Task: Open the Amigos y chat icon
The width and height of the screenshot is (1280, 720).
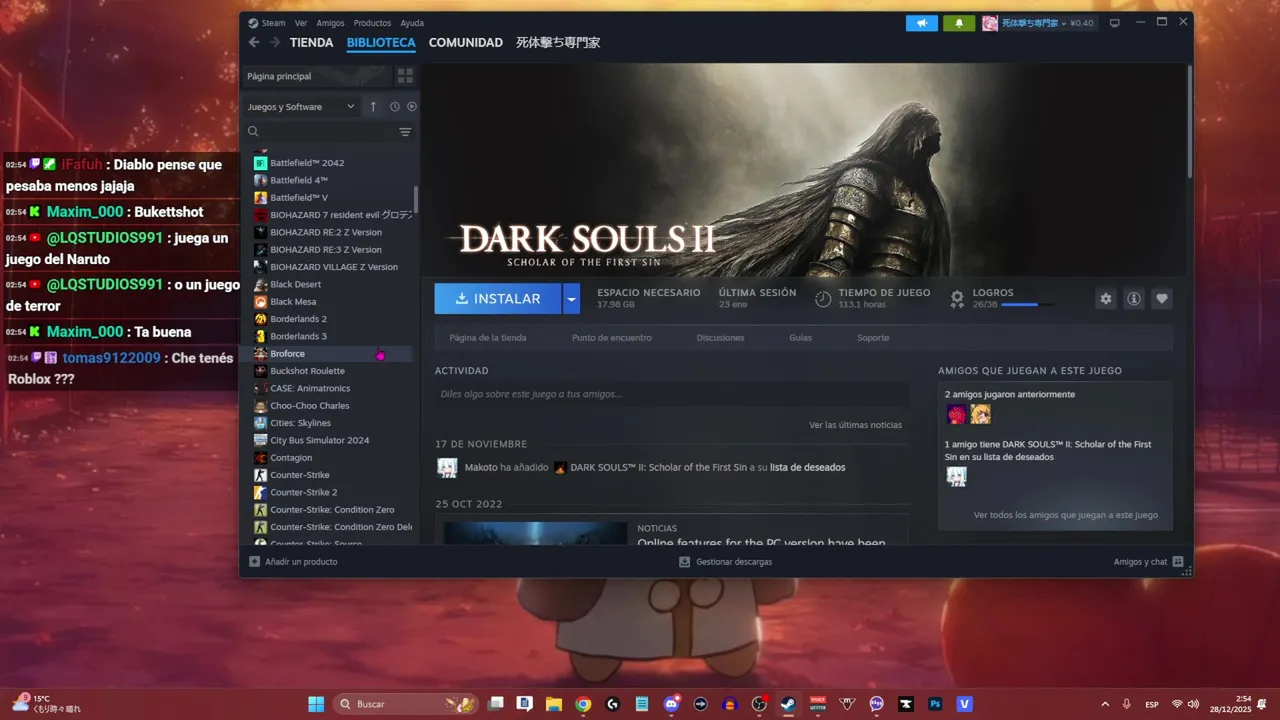Action: click(1178, 562)
